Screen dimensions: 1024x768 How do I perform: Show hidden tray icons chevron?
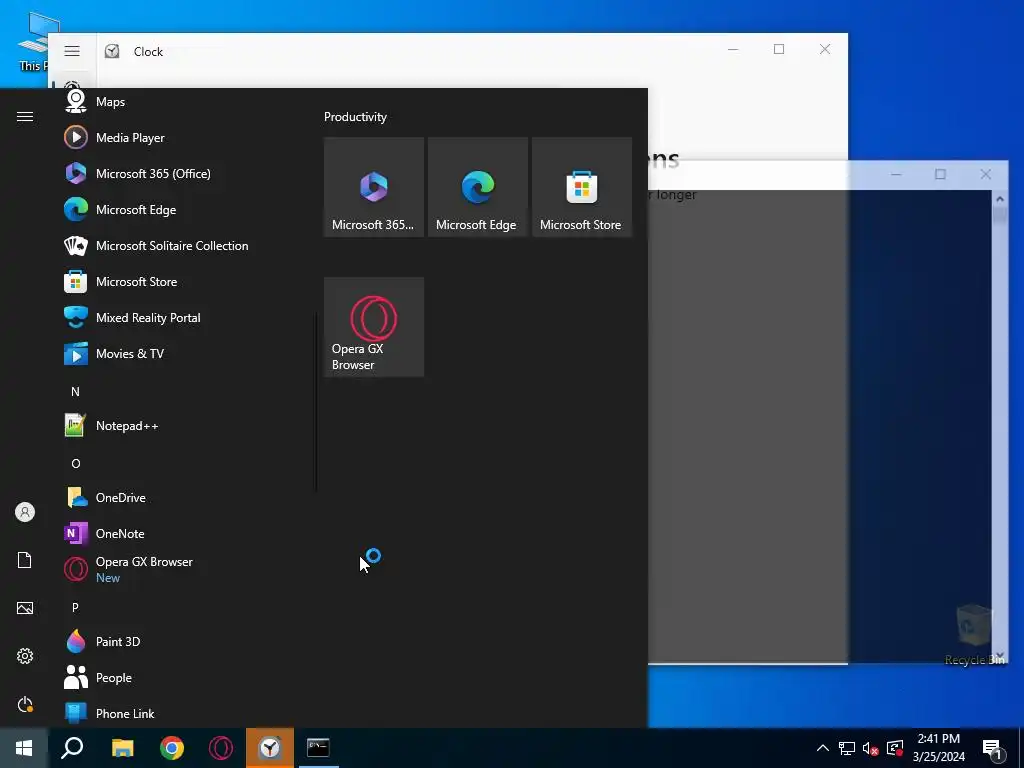pyautogui.click(x=823, y=748)
